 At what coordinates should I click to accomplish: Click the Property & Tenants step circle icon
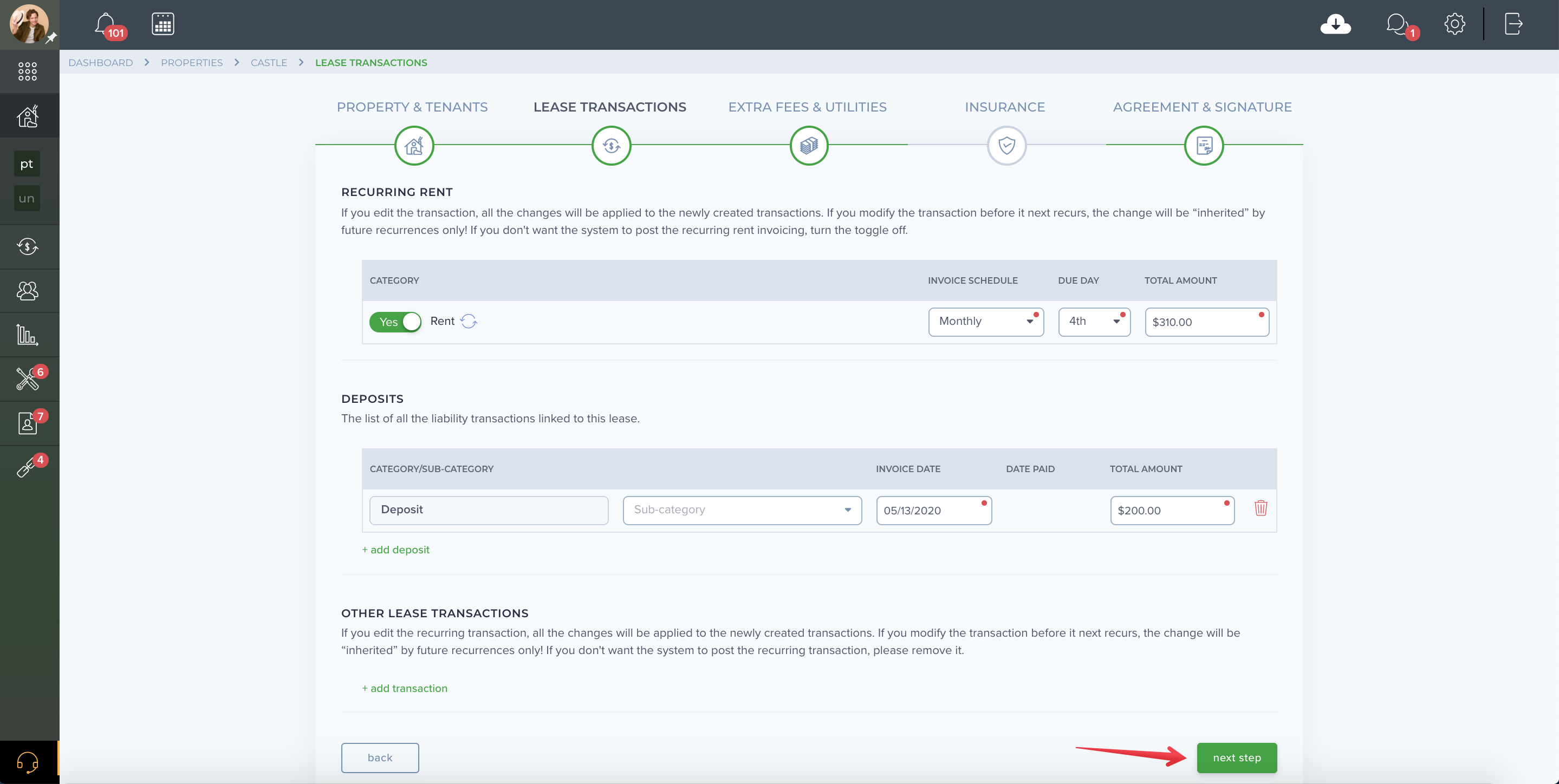(x=414, y=145)
